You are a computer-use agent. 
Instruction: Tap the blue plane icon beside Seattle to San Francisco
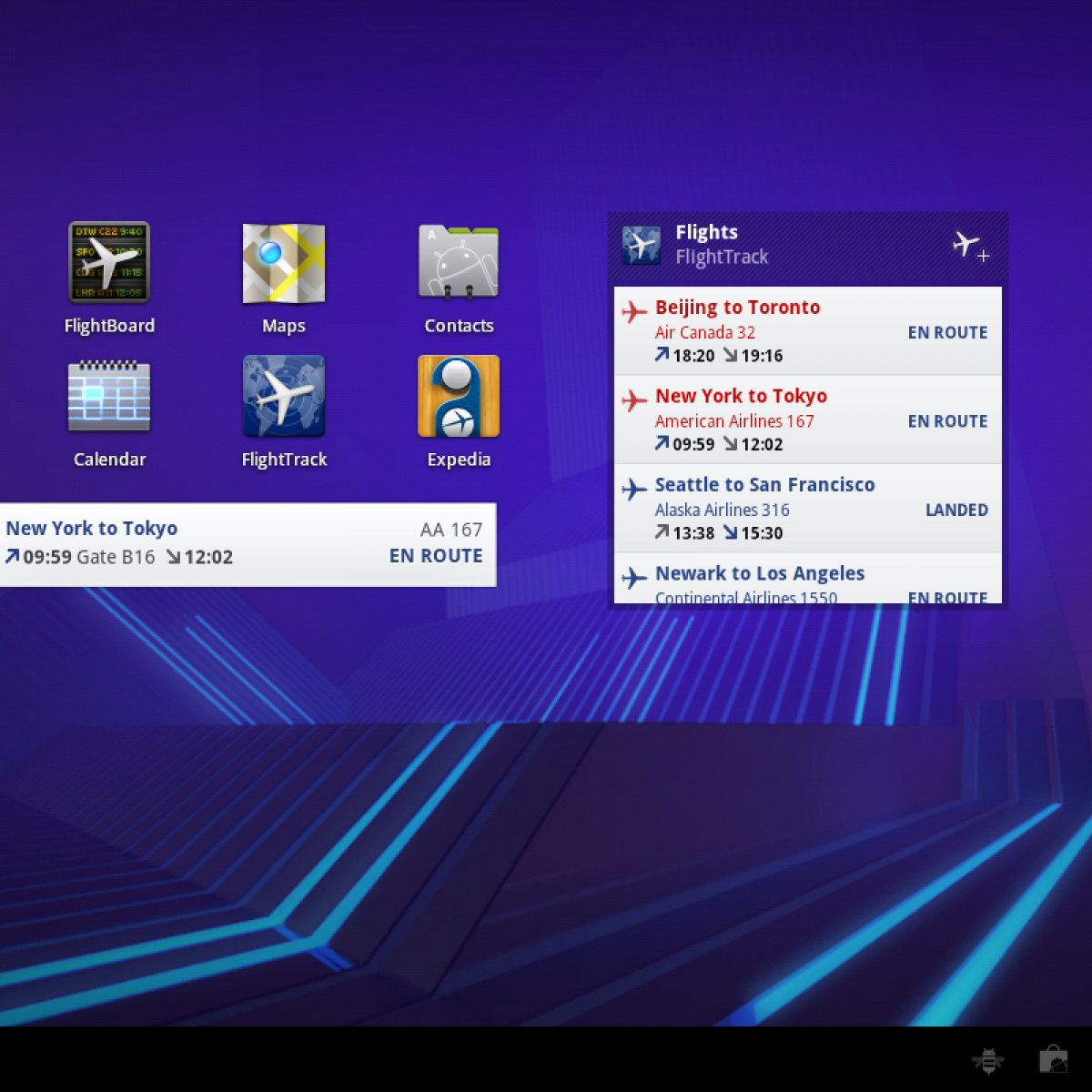coord(634,490)
